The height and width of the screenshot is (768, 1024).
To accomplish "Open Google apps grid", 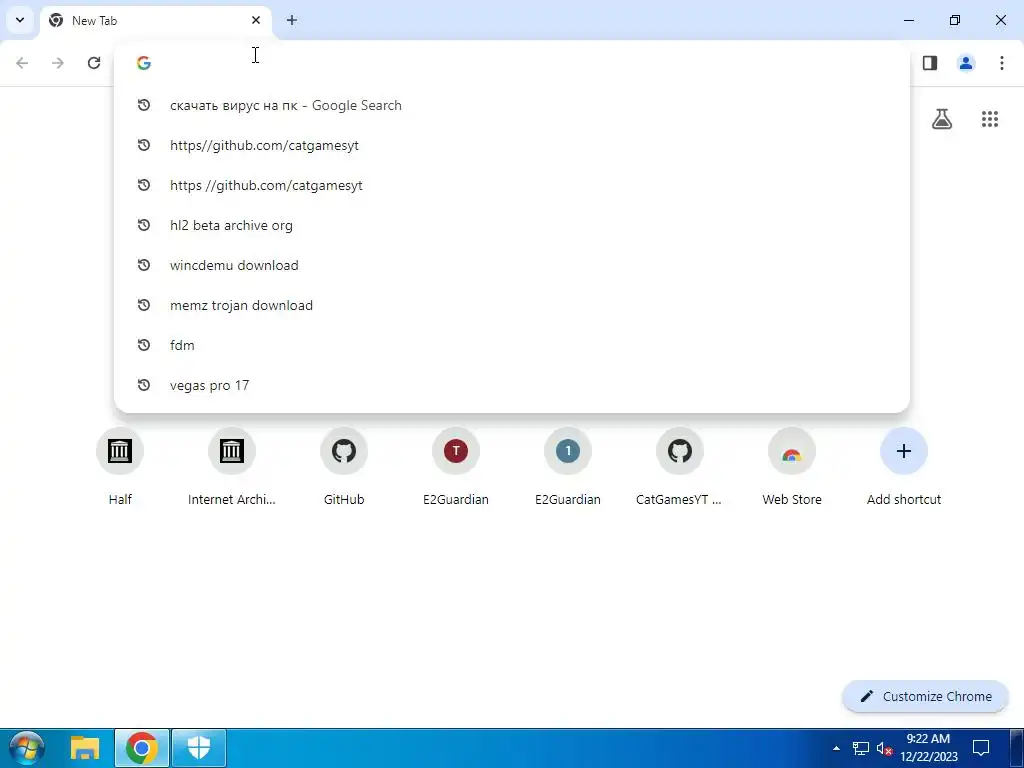I will [990, 119].
